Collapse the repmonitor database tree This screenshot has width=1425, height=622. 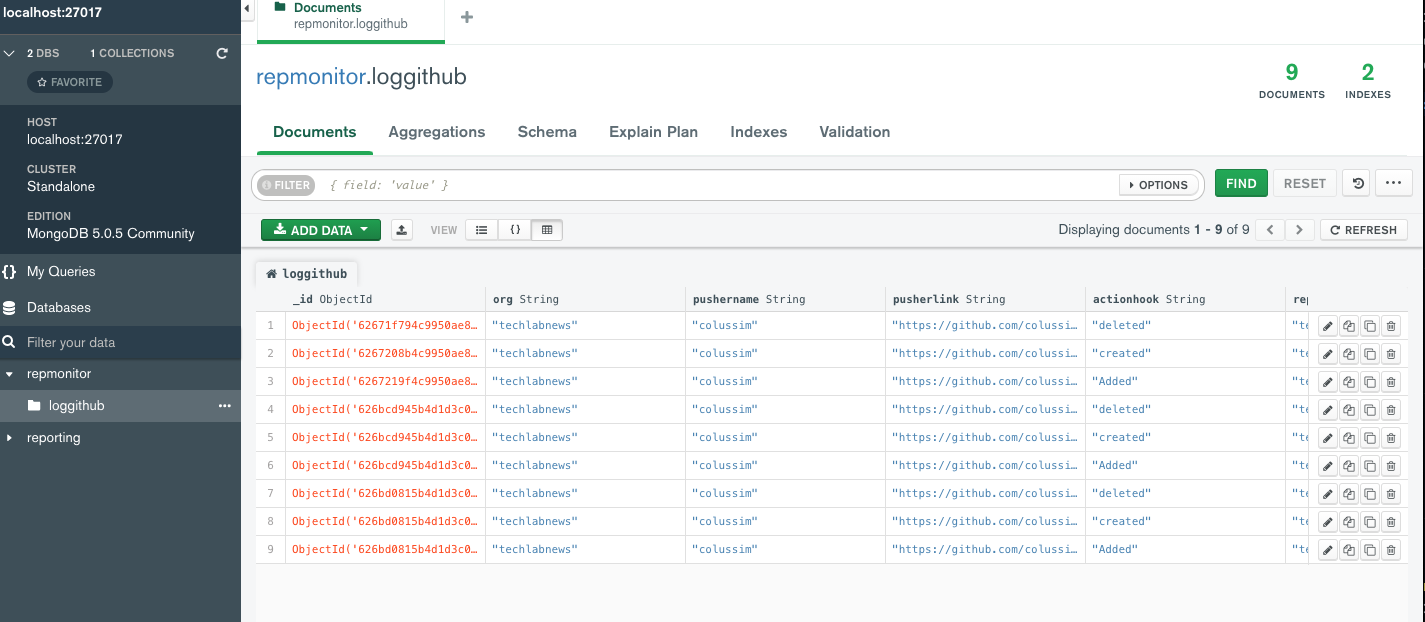pos(9,374)
